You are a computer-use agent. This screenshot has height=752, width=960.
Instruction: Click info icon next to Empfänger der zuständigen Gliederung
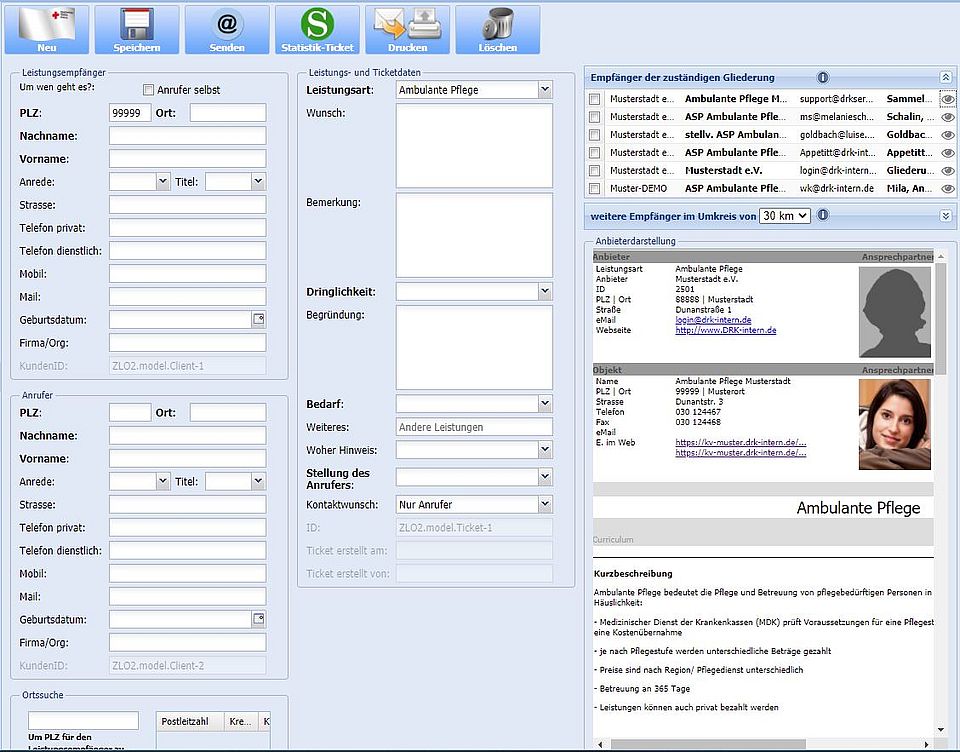823,77
